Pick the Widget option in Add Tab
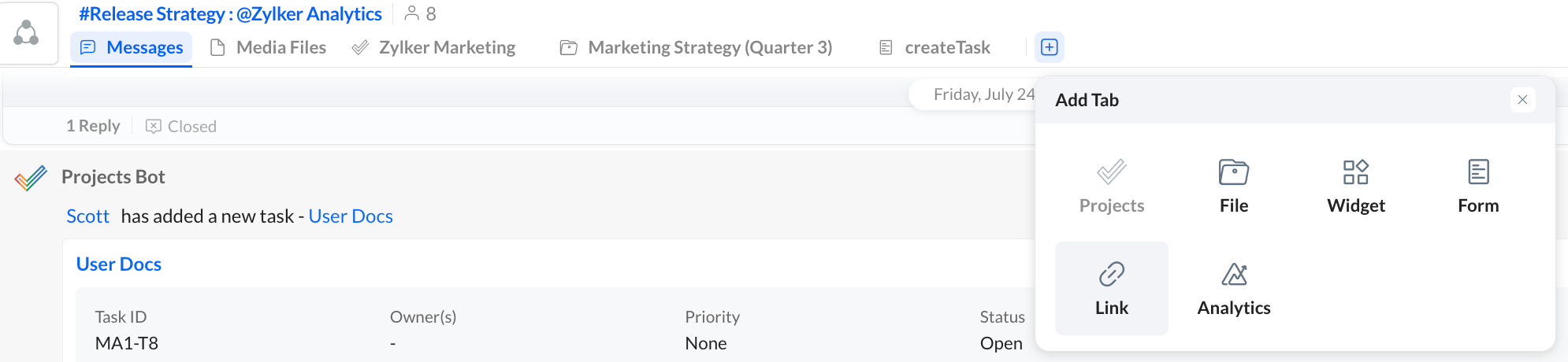Image resolution: width=1568 pixels, height=362 pixels. click(x=1355, y=187)
